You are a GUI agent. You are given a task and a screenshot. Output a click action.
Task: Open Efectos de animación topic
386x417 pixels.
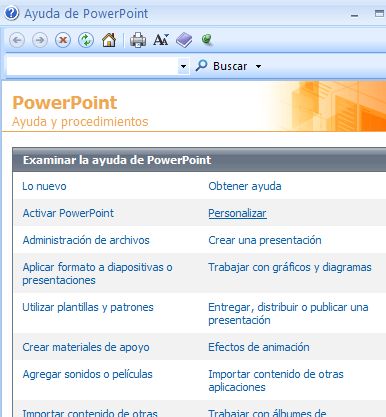point(259,347)
